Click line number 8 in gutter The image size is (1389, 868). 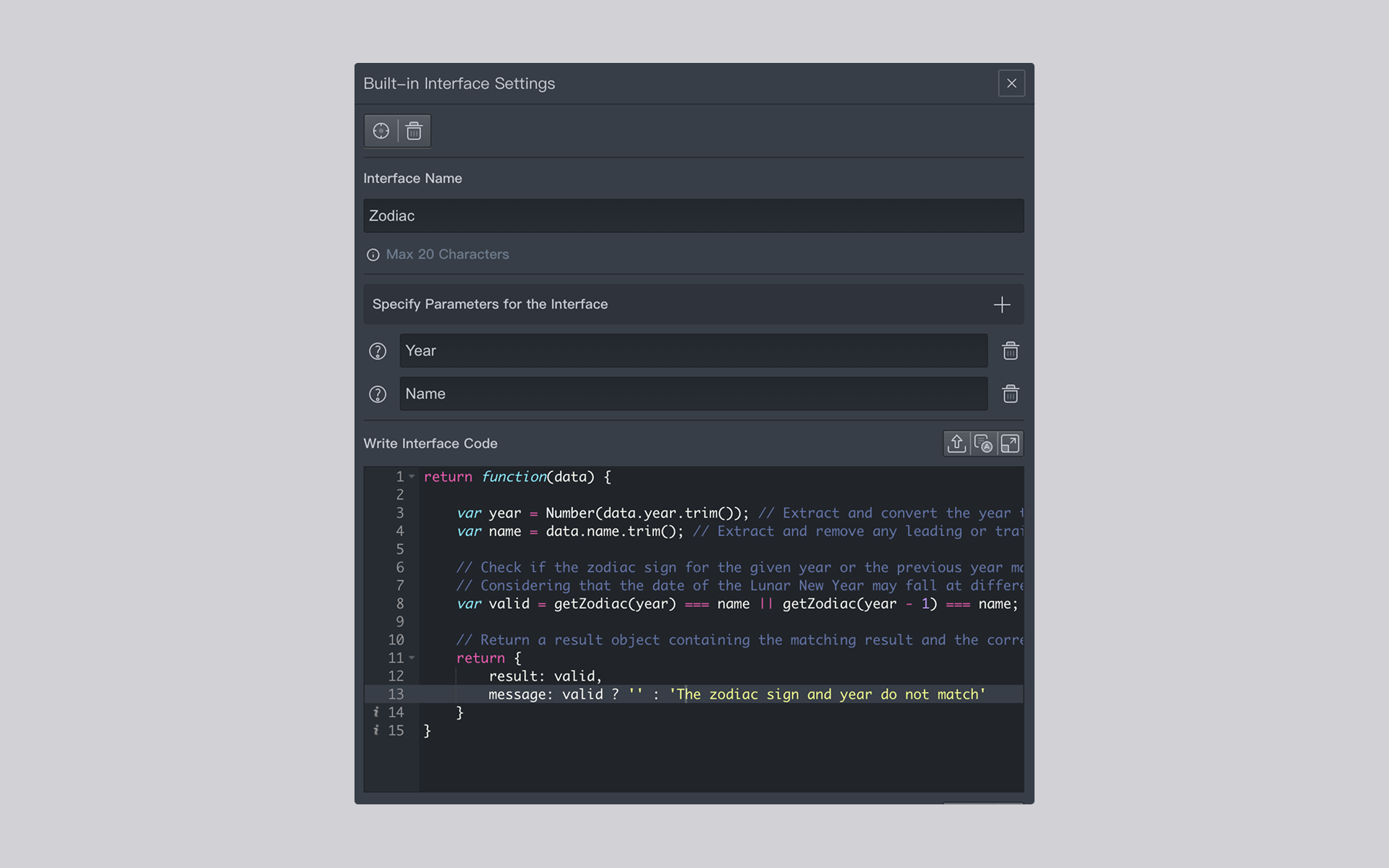click(400, 604)
